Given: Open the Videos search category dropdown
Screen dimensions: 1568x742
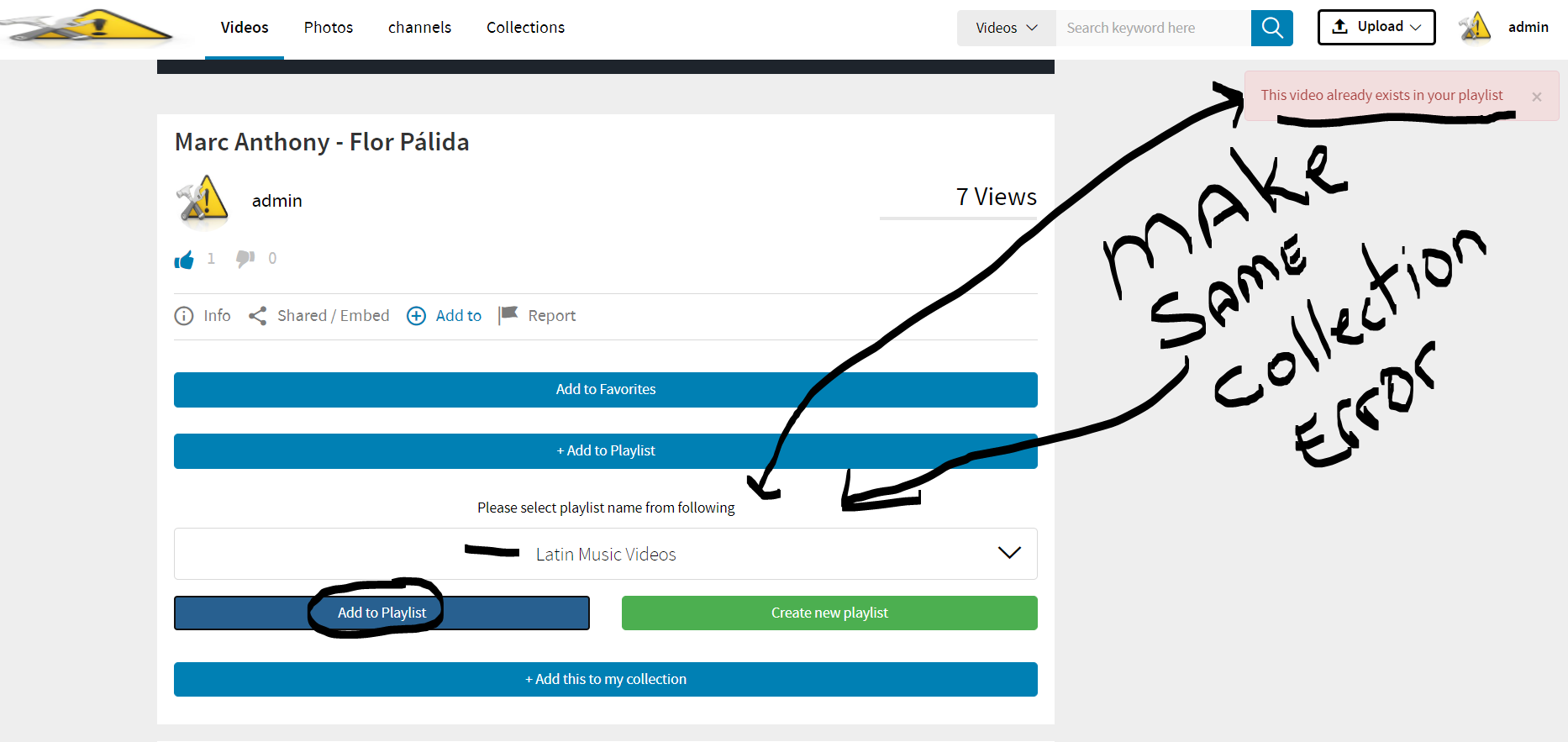Looking at the screenshot, I should click(1007, 28).
